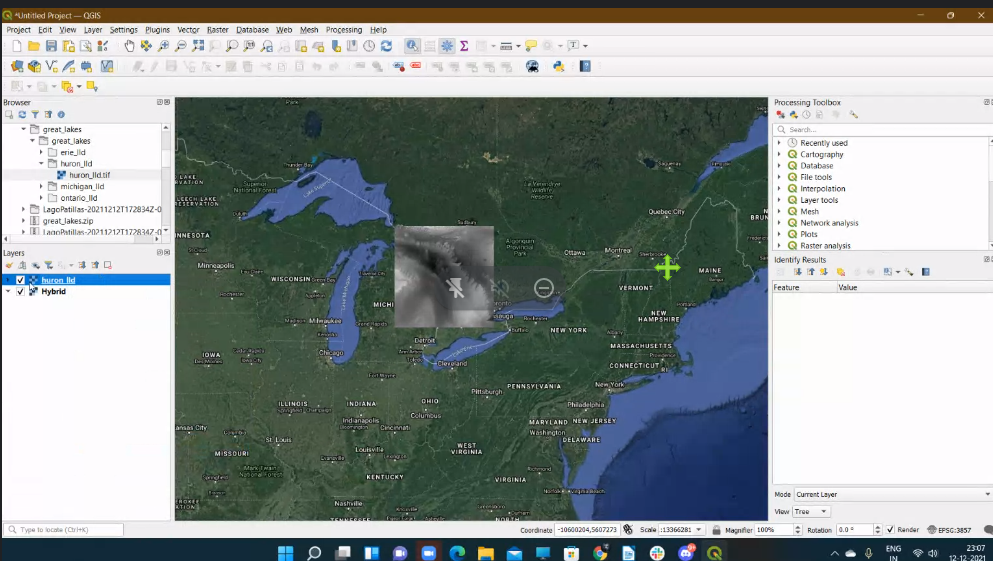993x561 pixels.
Task: Expand the Cartography toolbox group
Action: [x=780, y=154]
